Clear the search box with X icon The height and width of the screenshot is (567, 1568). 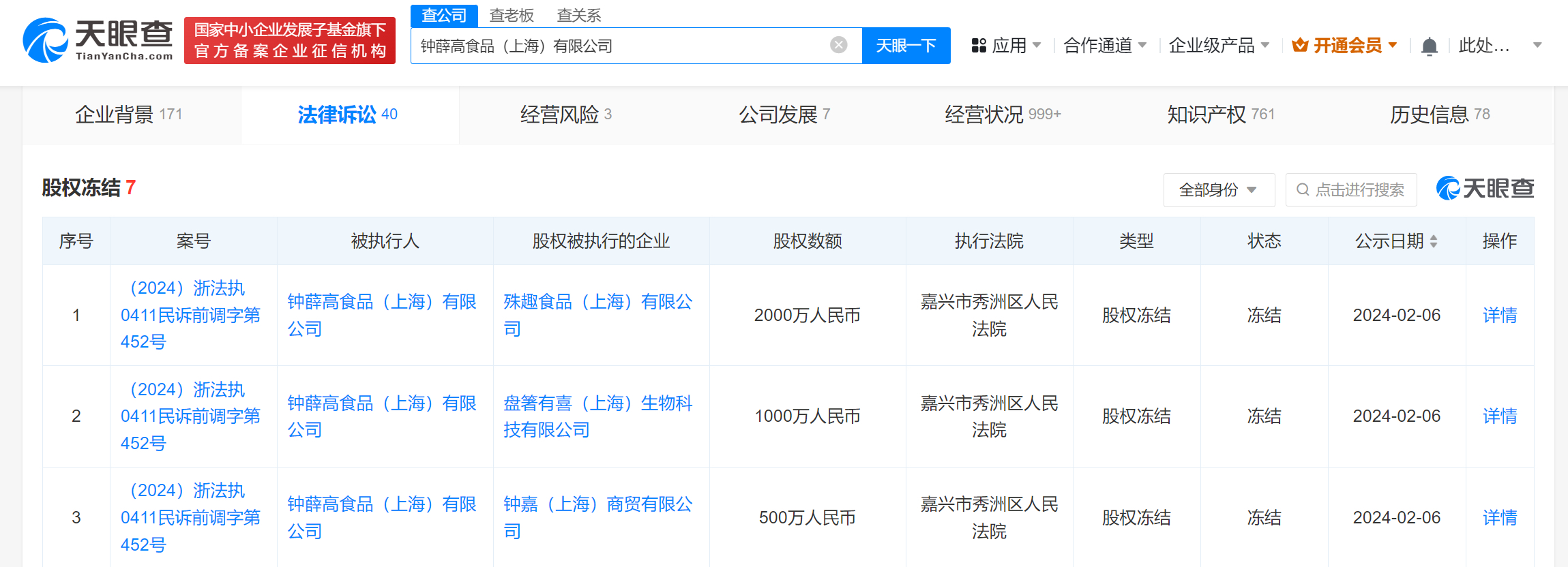point(838,45)
